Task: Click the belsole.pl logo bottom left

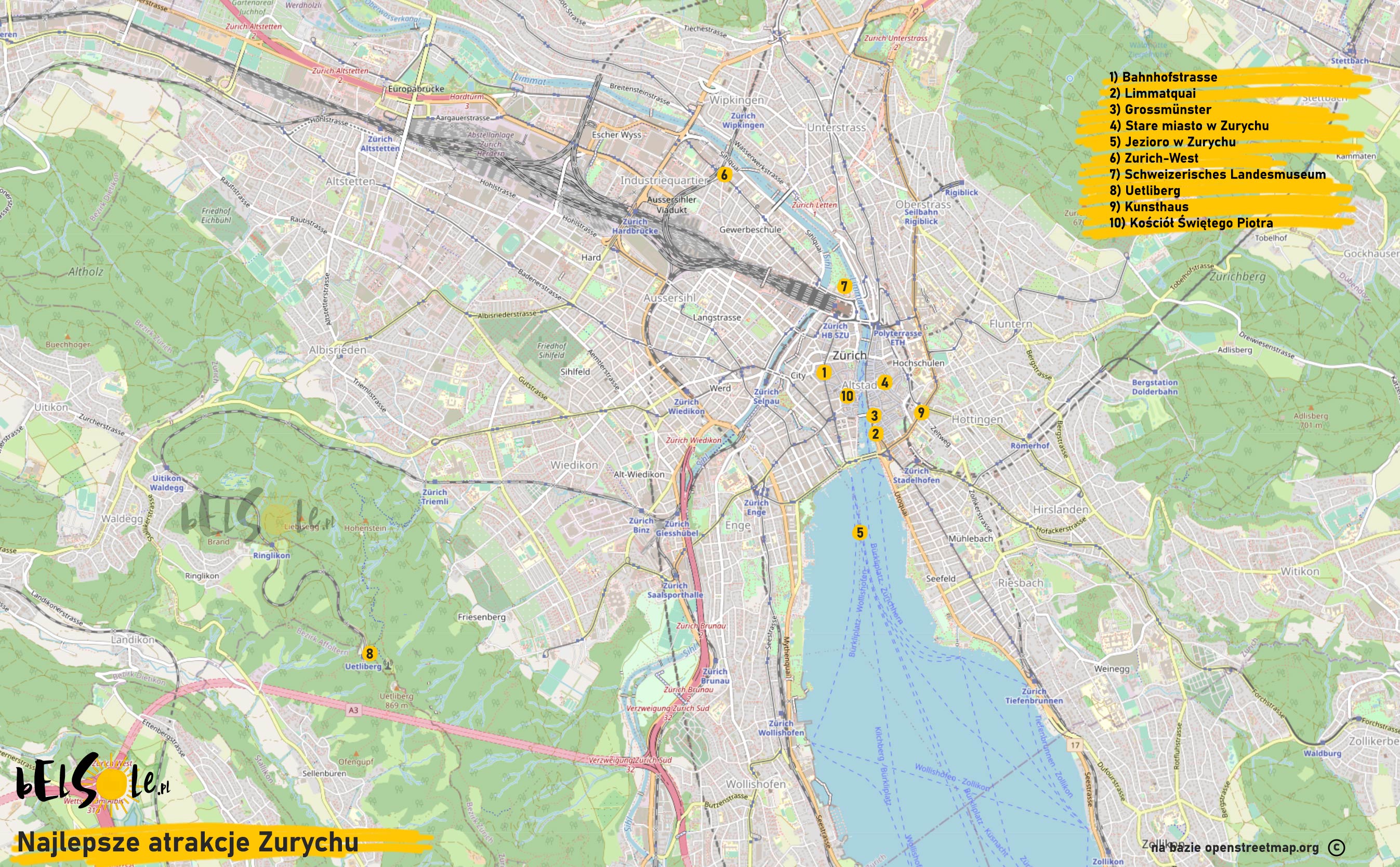Action: coord(92,783)
